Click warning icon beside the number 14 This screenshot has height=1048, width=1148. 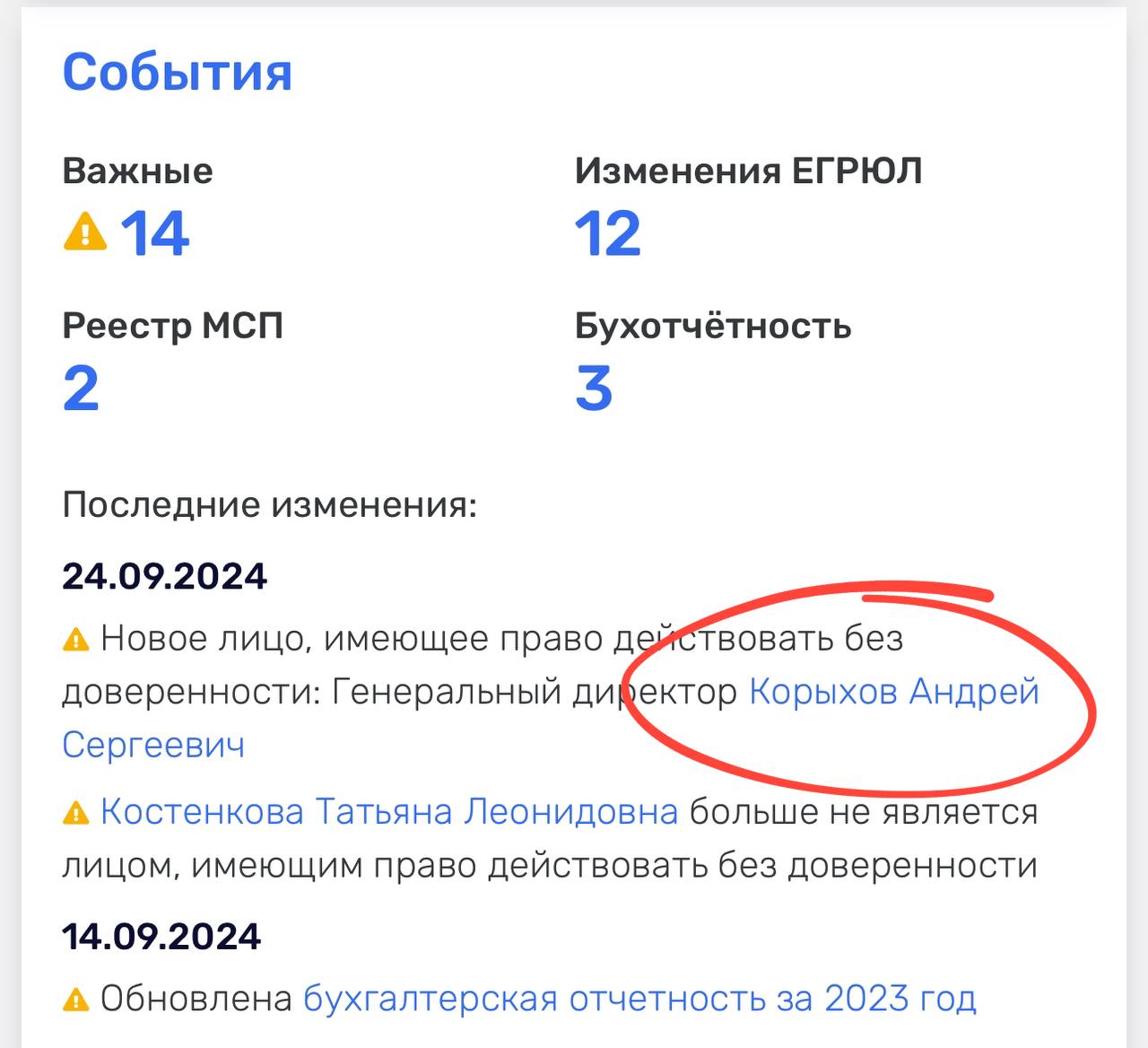coord(85,231)
